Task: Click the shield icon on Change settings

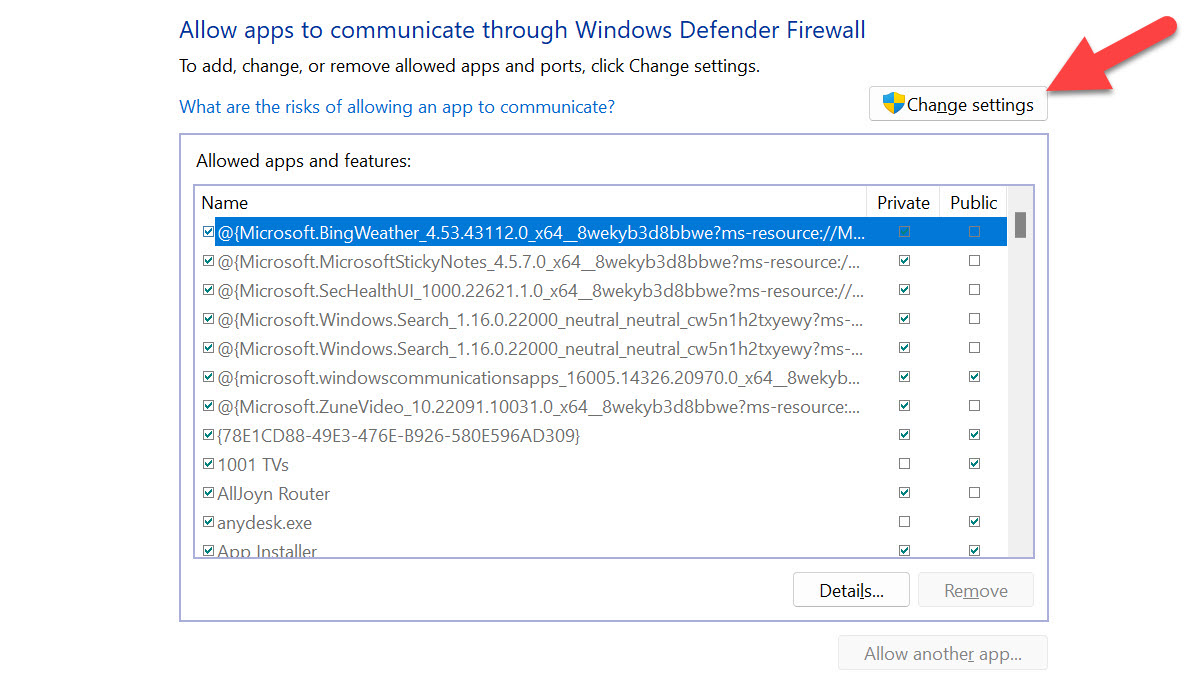Action: coord(893,104)
